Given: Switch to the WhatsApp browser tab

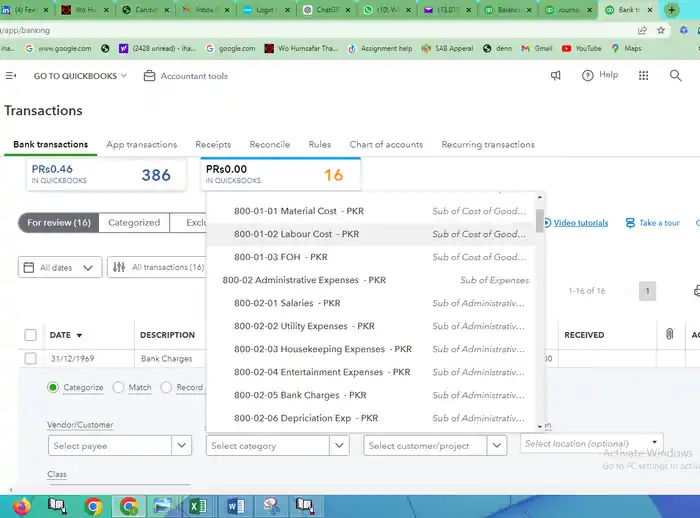Looking at the screenshot, I should [x=387, y=9].
